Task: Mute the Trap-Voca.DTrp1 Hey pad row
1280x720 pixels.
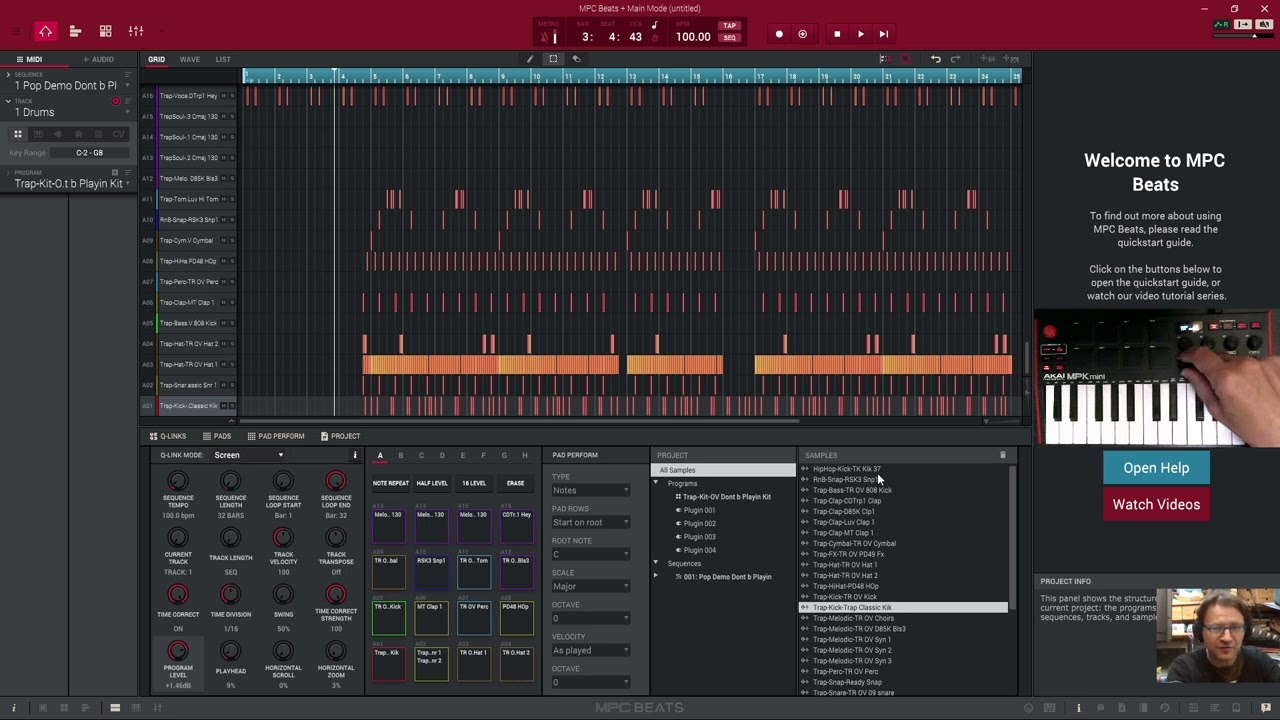Action: [223, 96]
